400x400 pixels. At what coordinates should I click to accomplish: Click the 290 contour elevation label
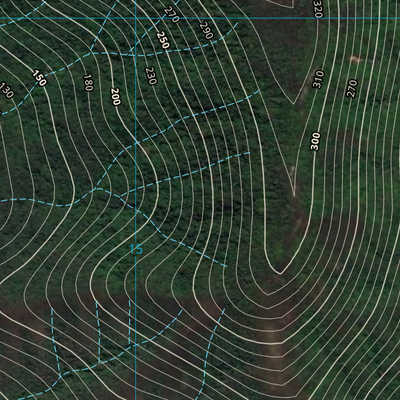coord(206,30)
